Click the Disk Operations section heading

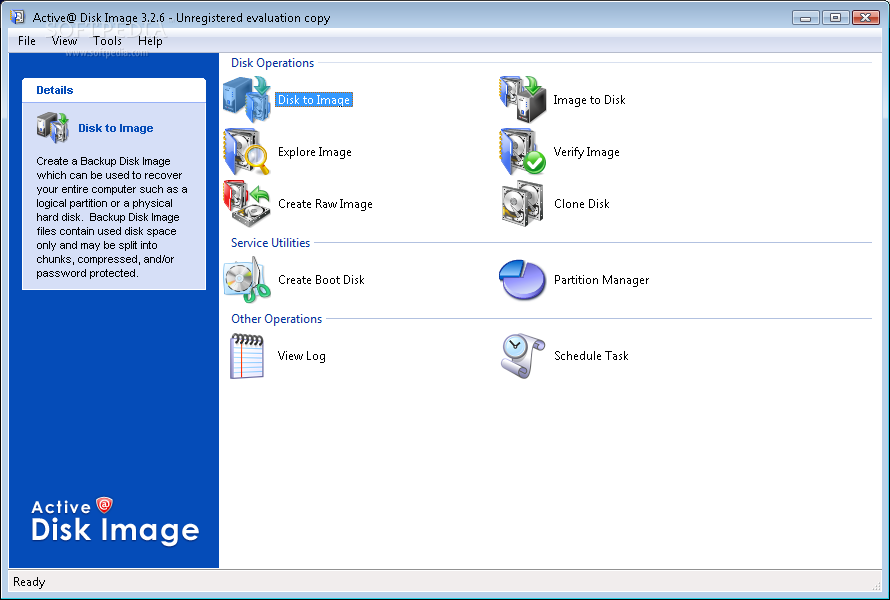point(272,63)
